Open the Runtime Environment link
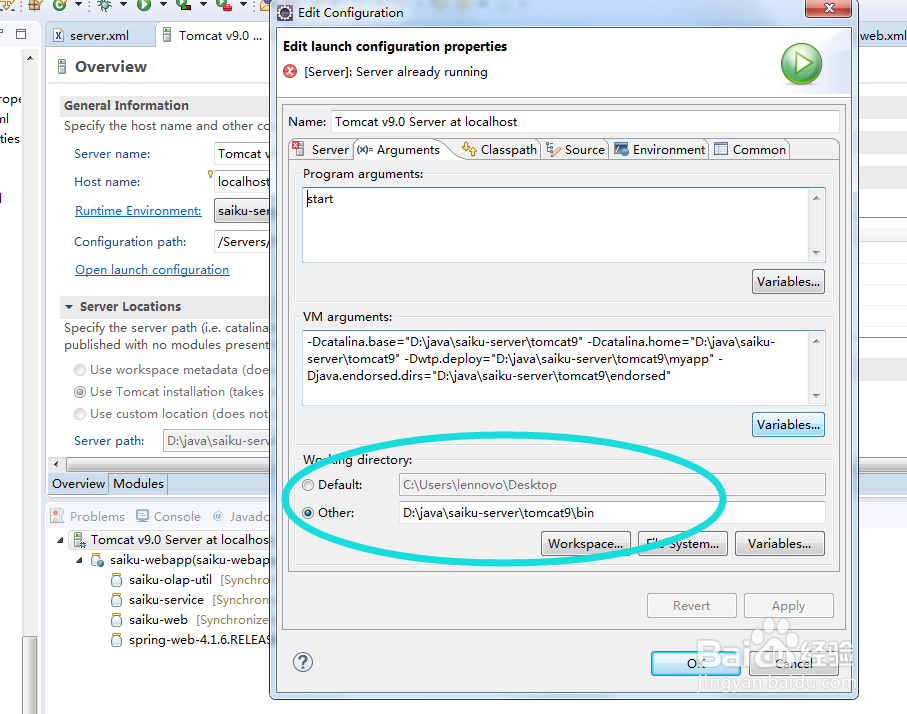This screenshot has width=907, height=714. (138, 211)
